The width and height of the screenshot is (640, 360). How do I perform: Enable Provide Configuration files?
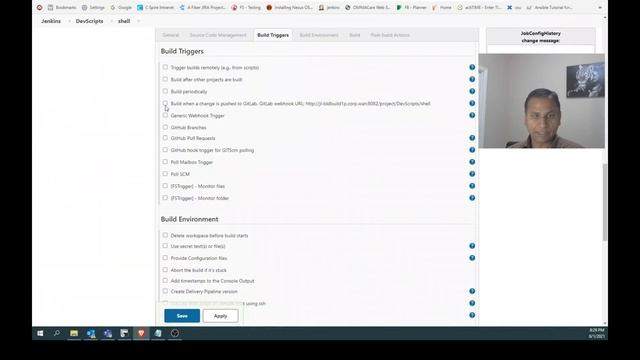(x=165, y=258)
